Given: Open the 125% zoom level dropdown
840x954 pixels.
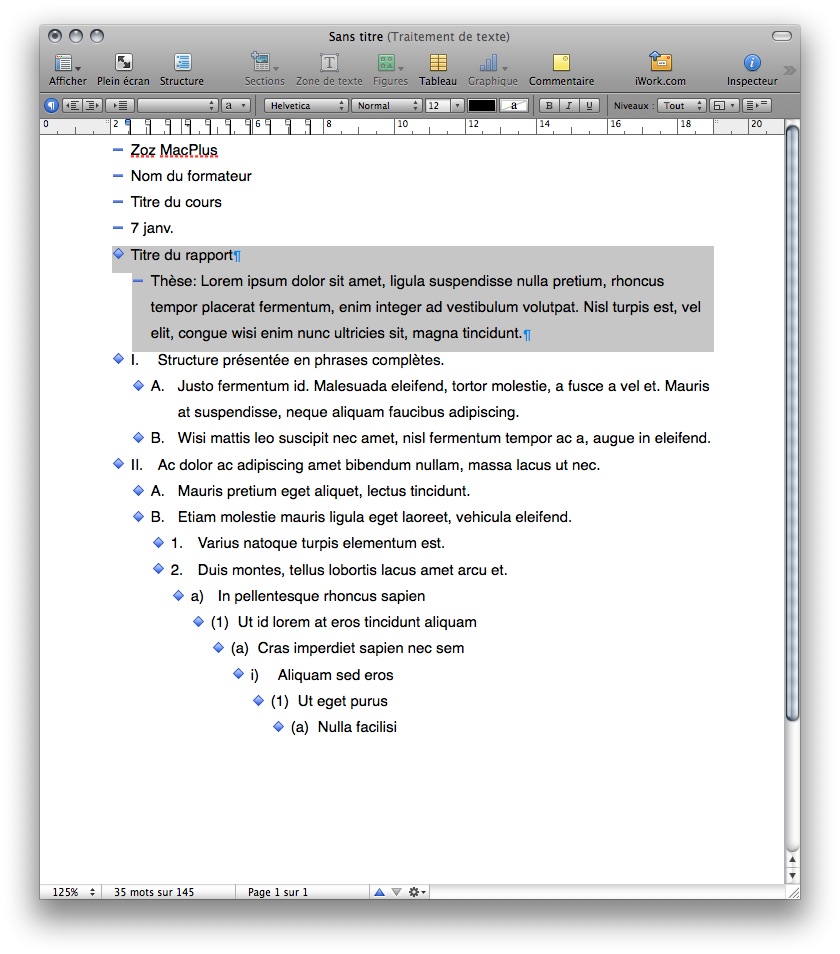Looking at the screenshot, I should pyautogui.click(x=73, y=892).
